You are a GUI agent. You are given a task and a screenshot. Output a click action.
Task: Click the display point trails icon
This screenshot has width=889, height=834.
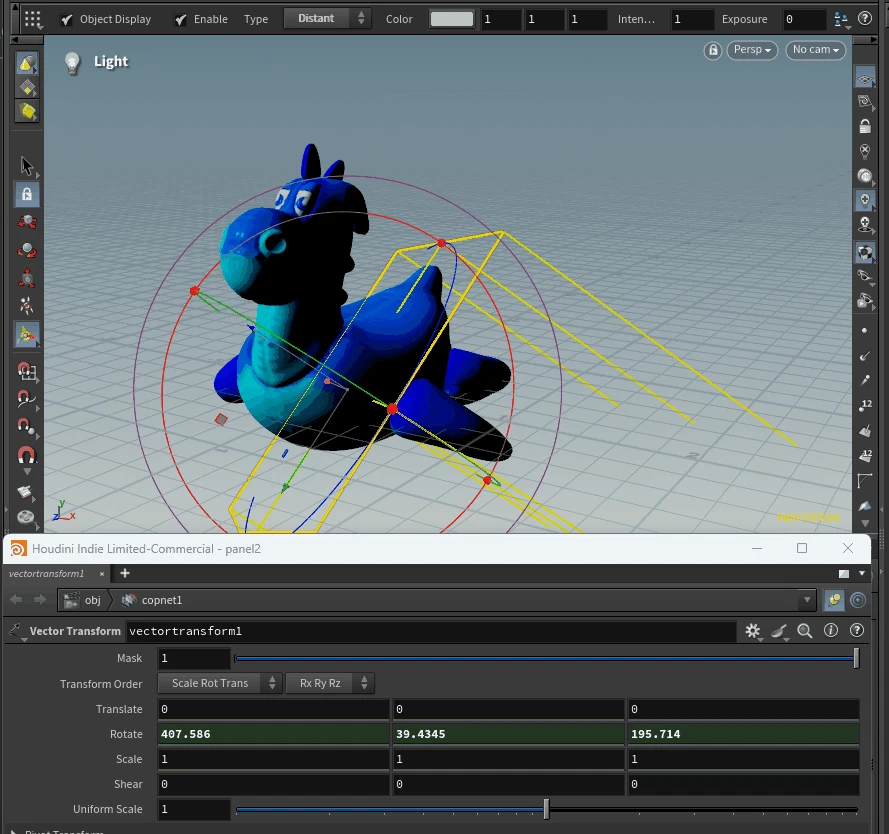(x=865, y=380)
